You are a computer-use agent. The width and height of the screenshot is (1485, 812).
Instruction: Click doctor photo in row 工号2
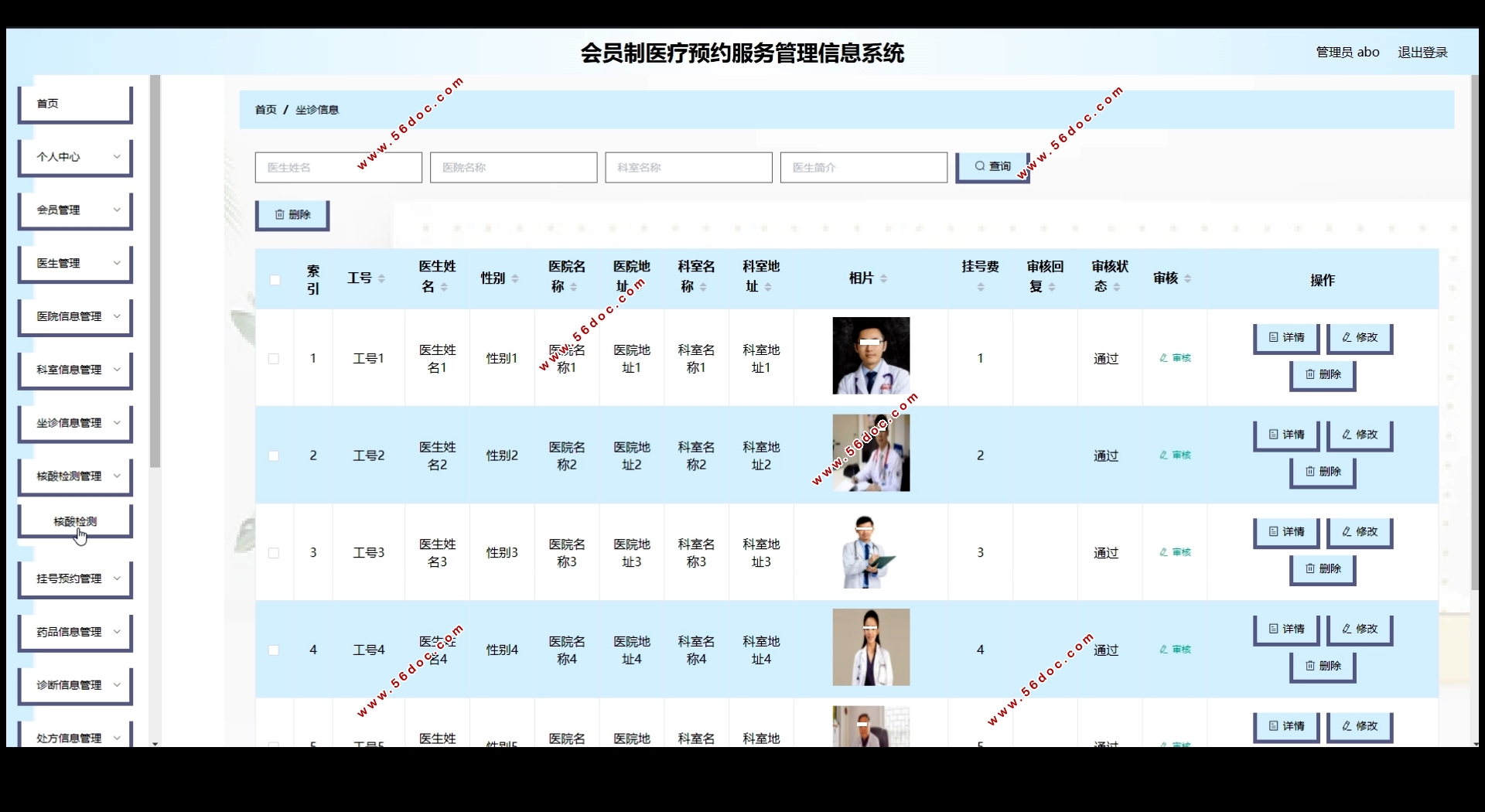871,453
